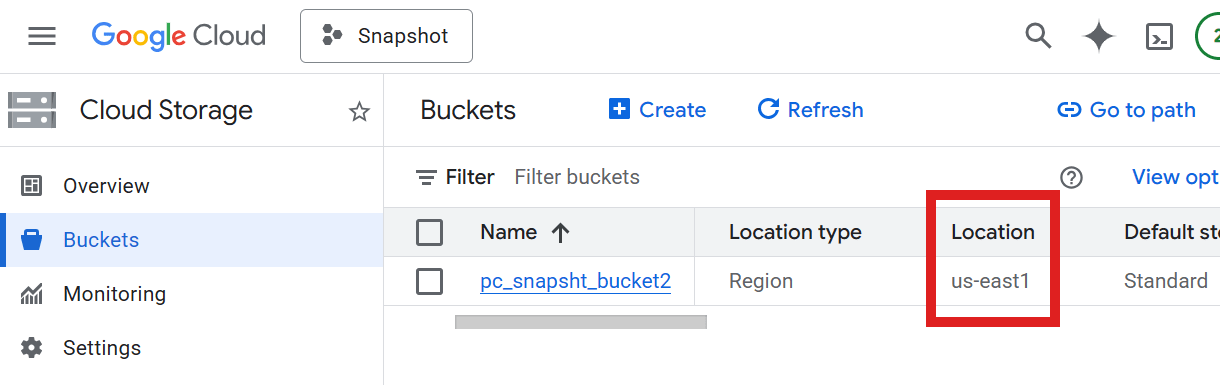Create a new bucket

coord(657,110)
